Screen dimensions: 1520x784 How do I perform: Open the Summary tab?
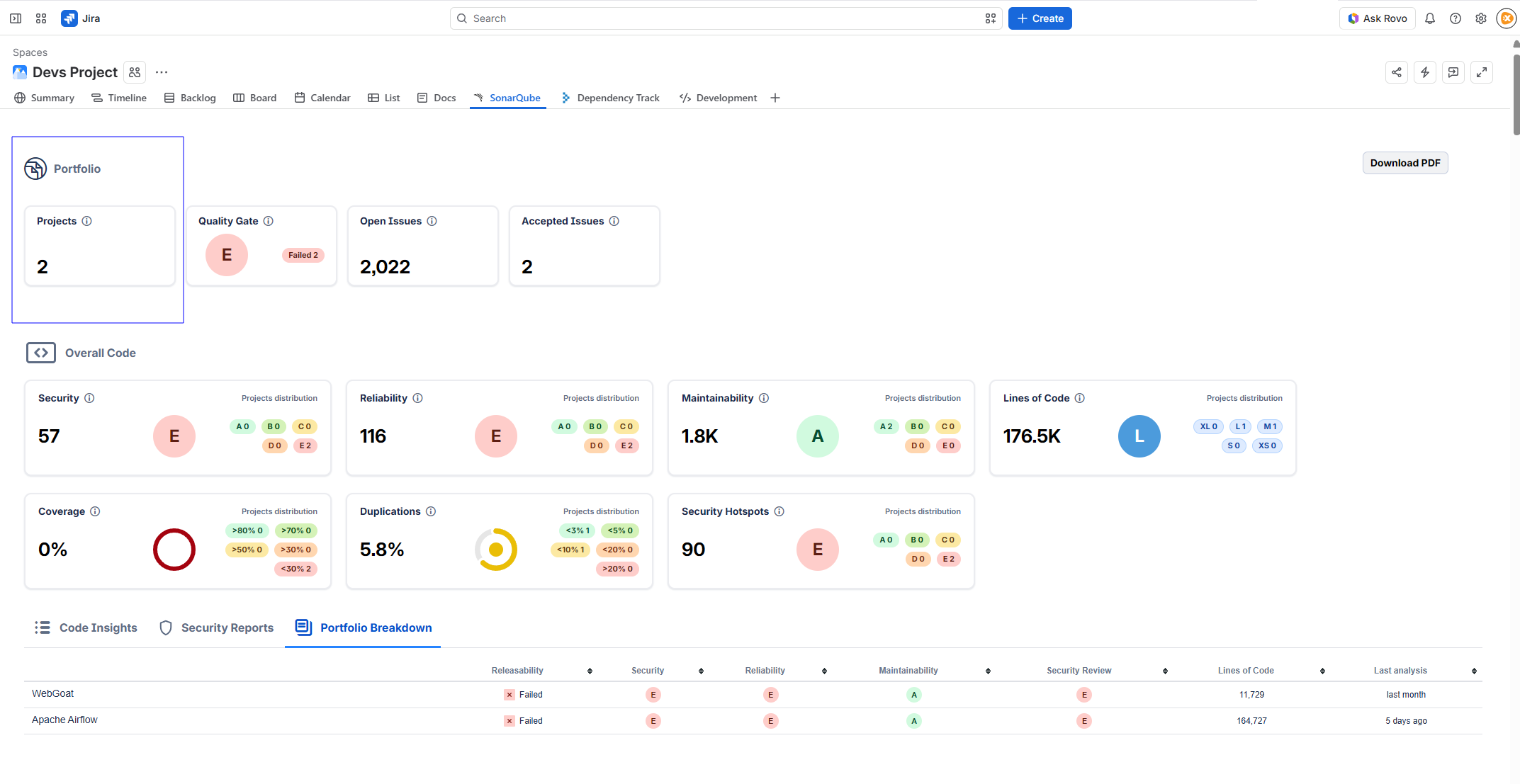pyautogui.click(x=45, y=98)
